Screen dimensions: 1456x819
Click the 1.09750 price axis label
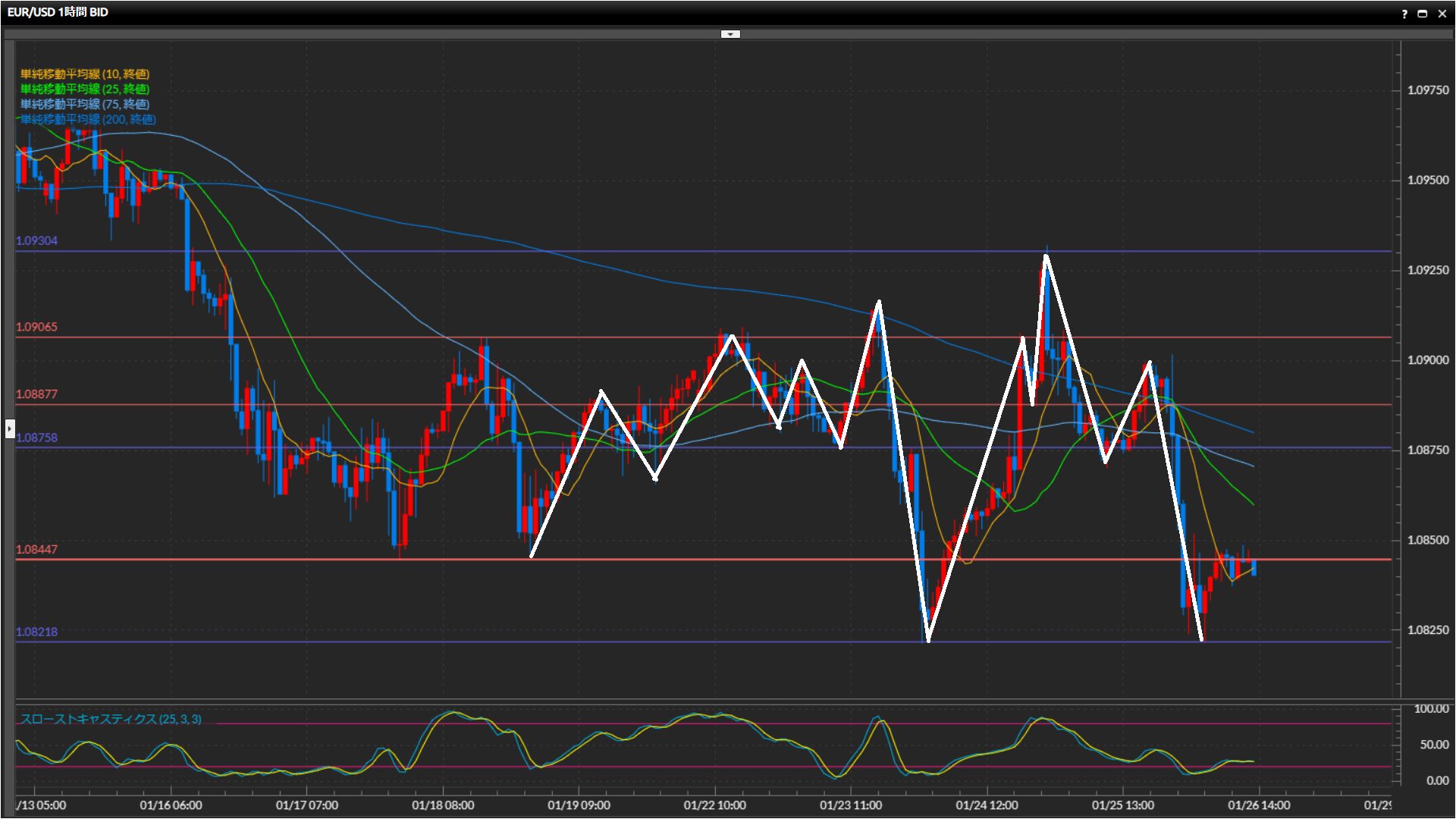point(1427,90)
